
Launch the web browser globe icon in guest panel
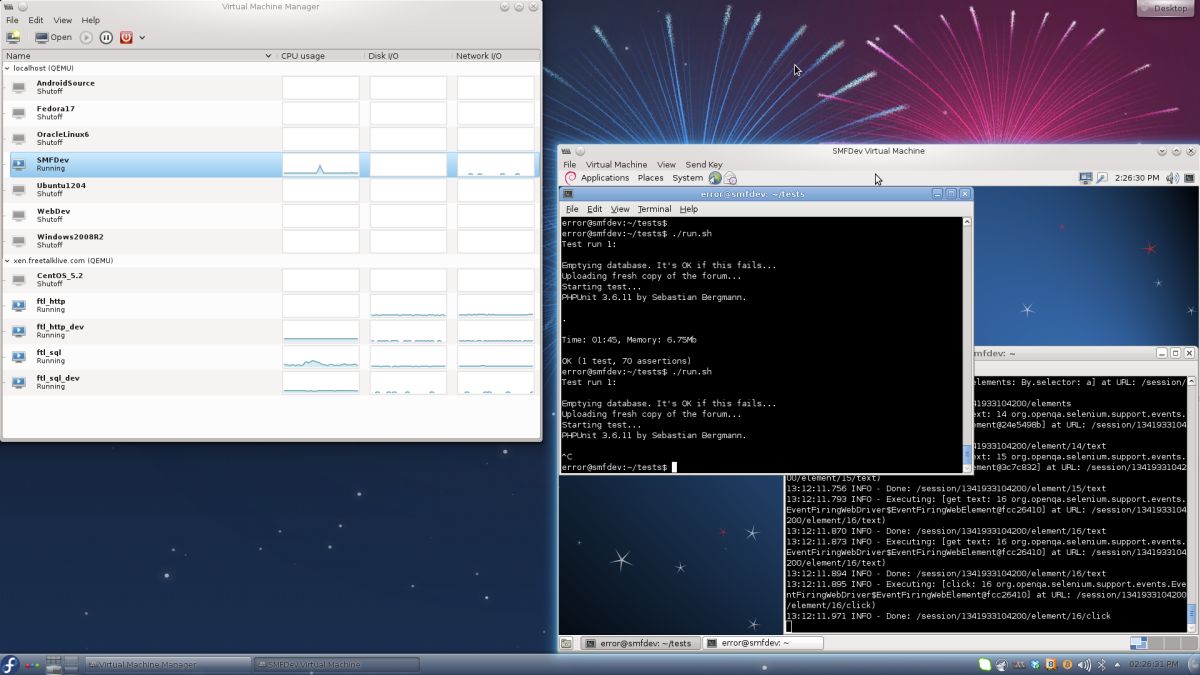pos(715,178)
